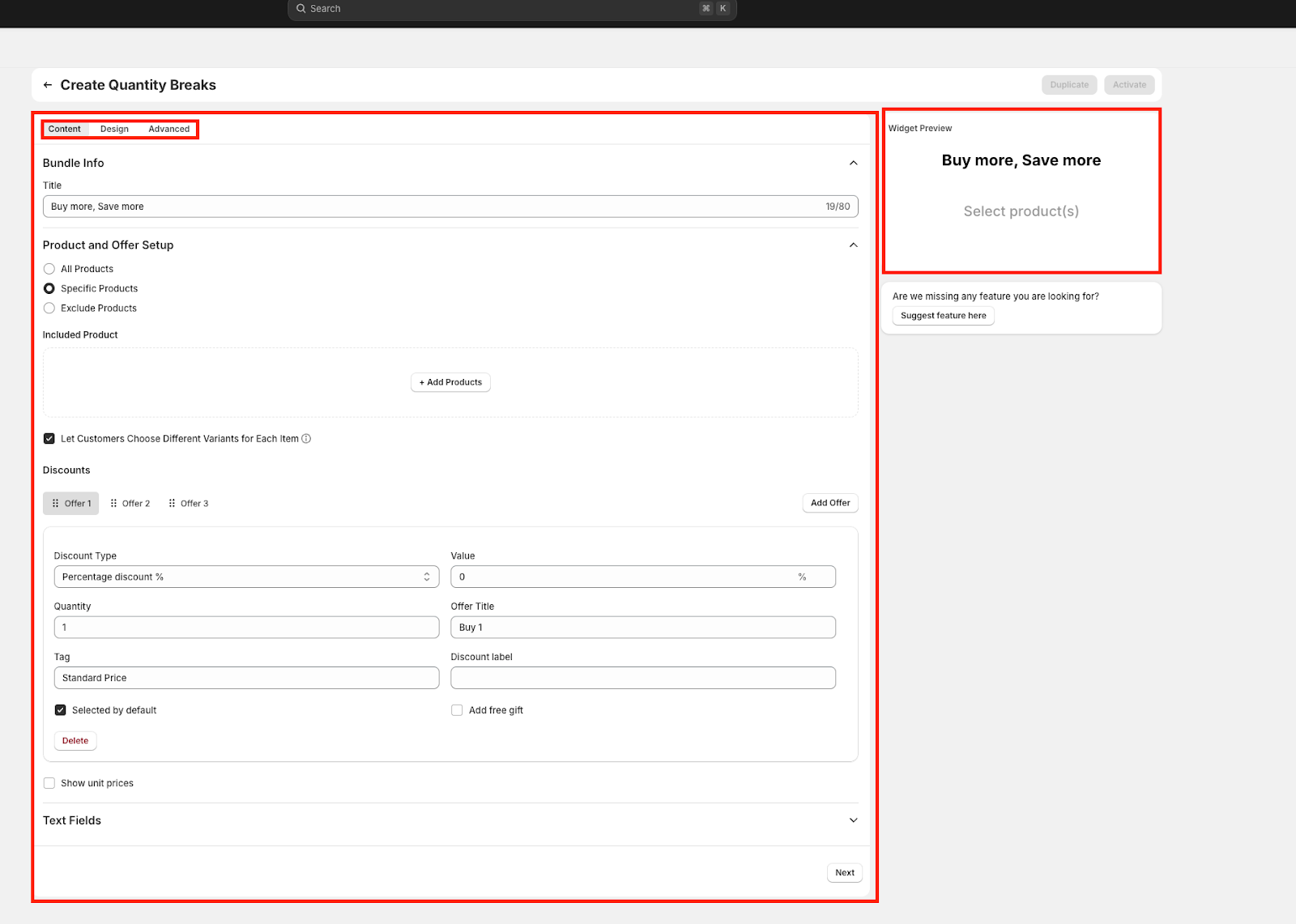1296x924 pixels.
Task: Click the back arrow beside Create Quantity Breaks
Action: click(x=48, y=85)
